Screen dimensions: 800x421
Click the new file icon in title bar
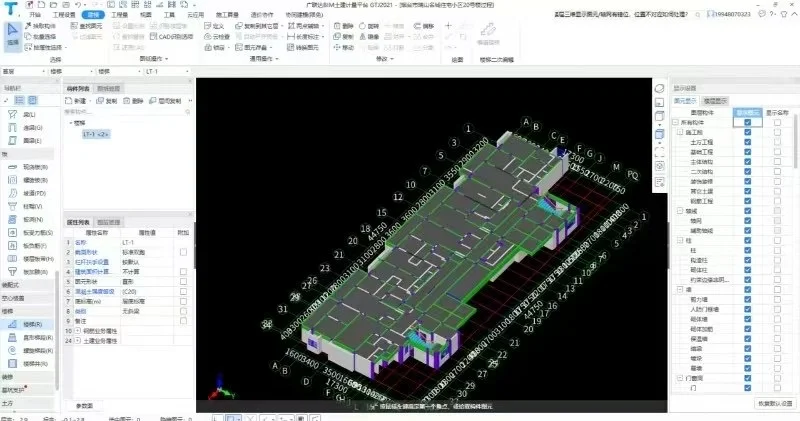(x=41, y=5)
